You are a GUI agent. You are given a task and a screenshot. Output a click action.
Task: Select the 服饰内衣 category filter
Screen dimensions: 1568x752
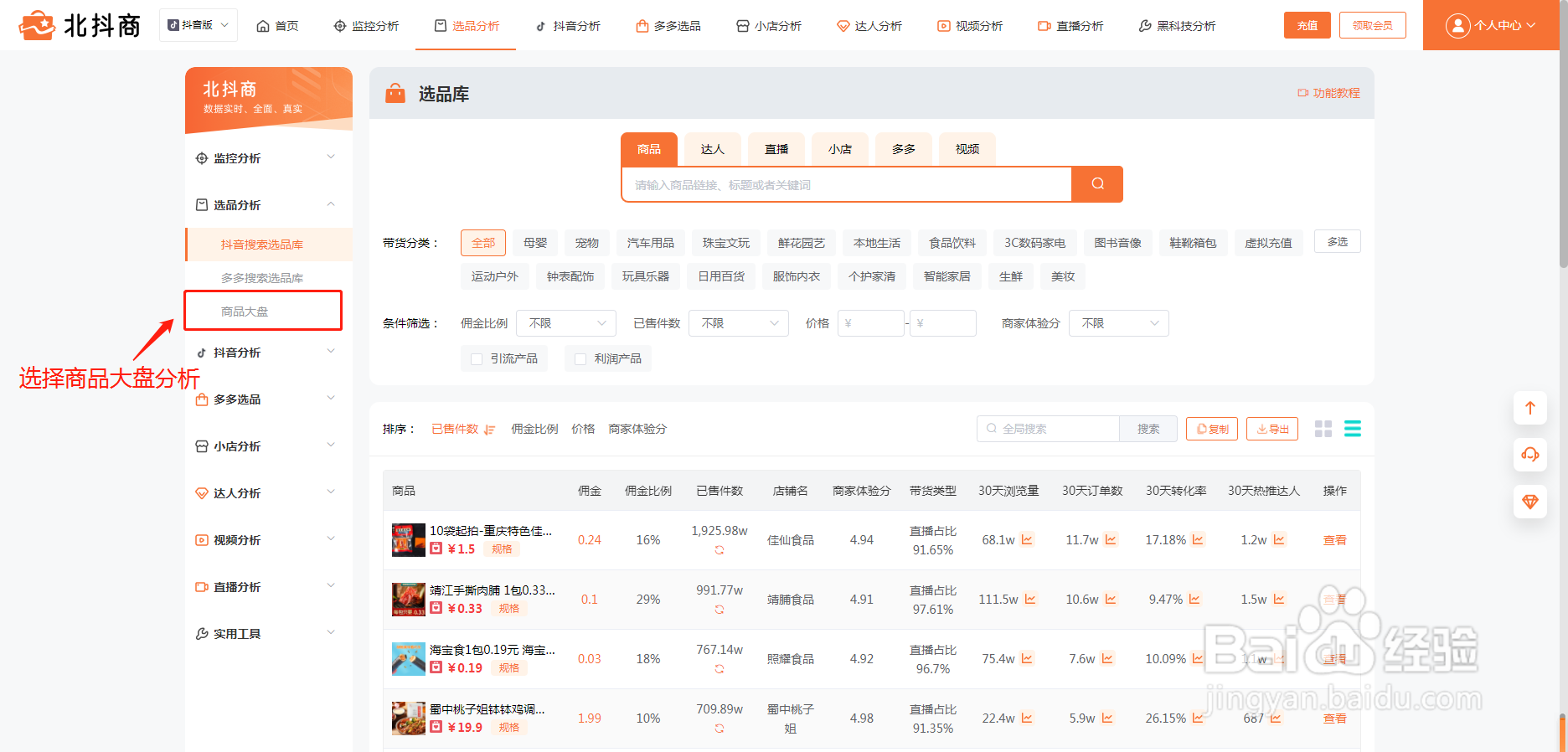click(x=797, y=276)
